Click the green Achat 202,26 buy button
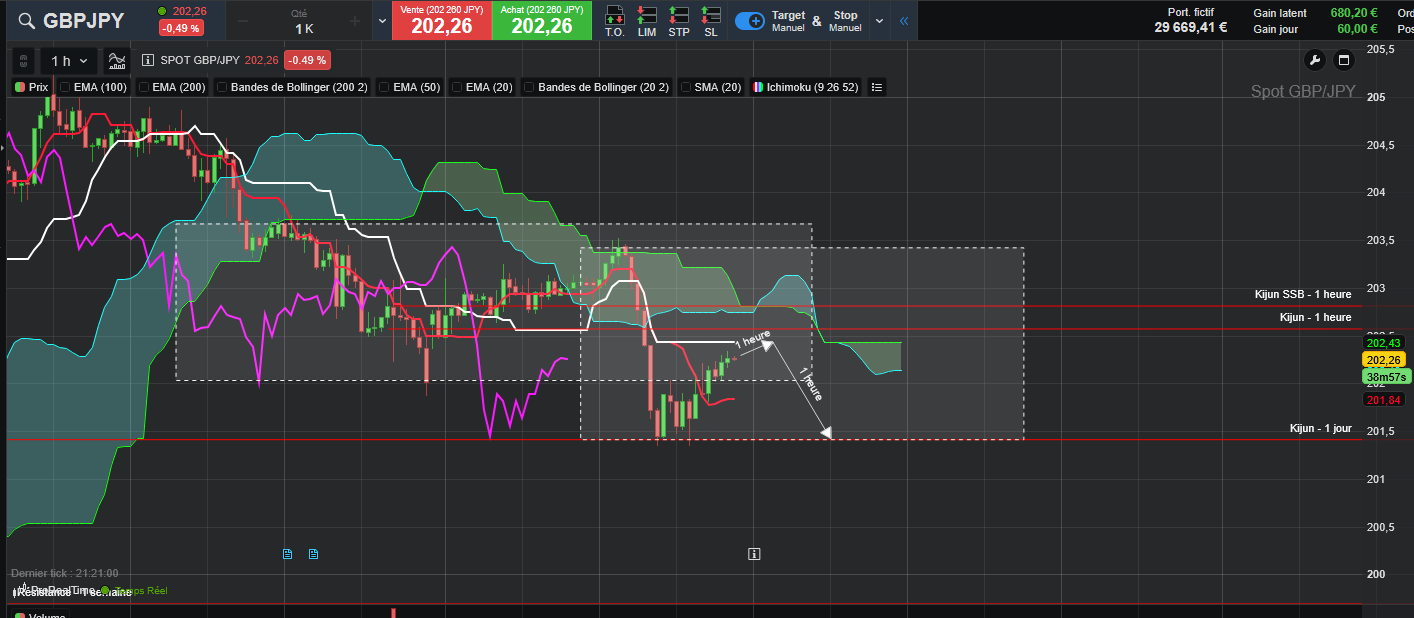 [x=541, y=21]
